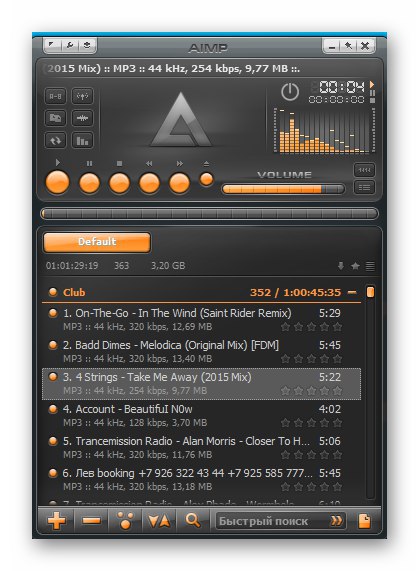Screen dimensions: 419x571
Task: Open the sound effects waveform button
Action: point(82,118)
